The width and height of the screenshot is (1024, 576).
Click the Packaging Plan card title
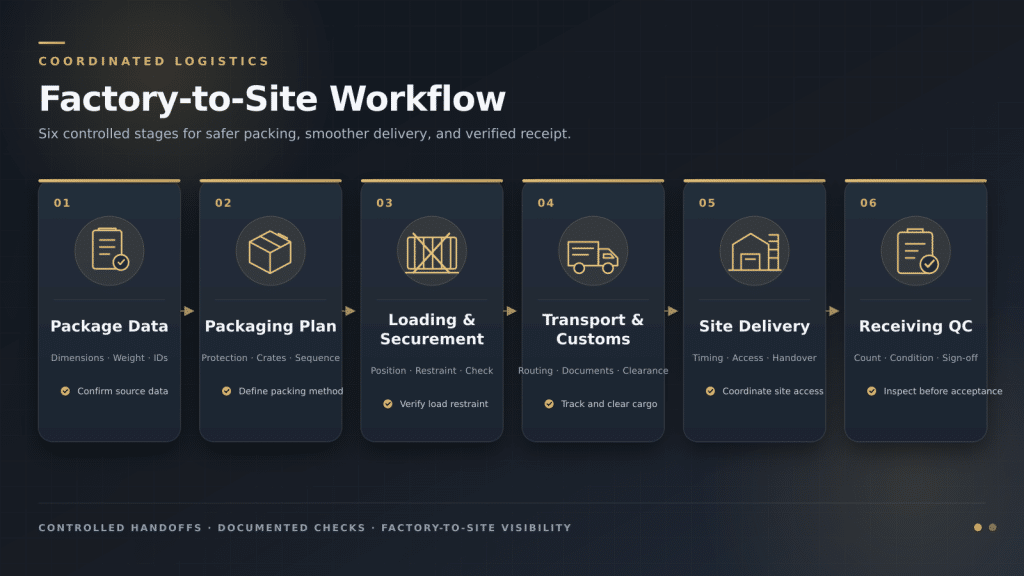(x=270, y=327)
